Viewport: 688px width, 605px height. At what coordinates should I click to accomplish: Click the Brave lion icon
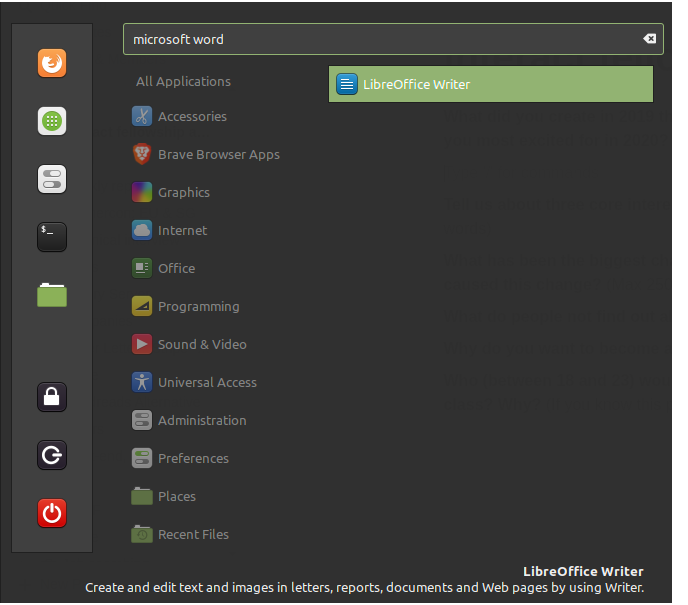pos(142,154)
